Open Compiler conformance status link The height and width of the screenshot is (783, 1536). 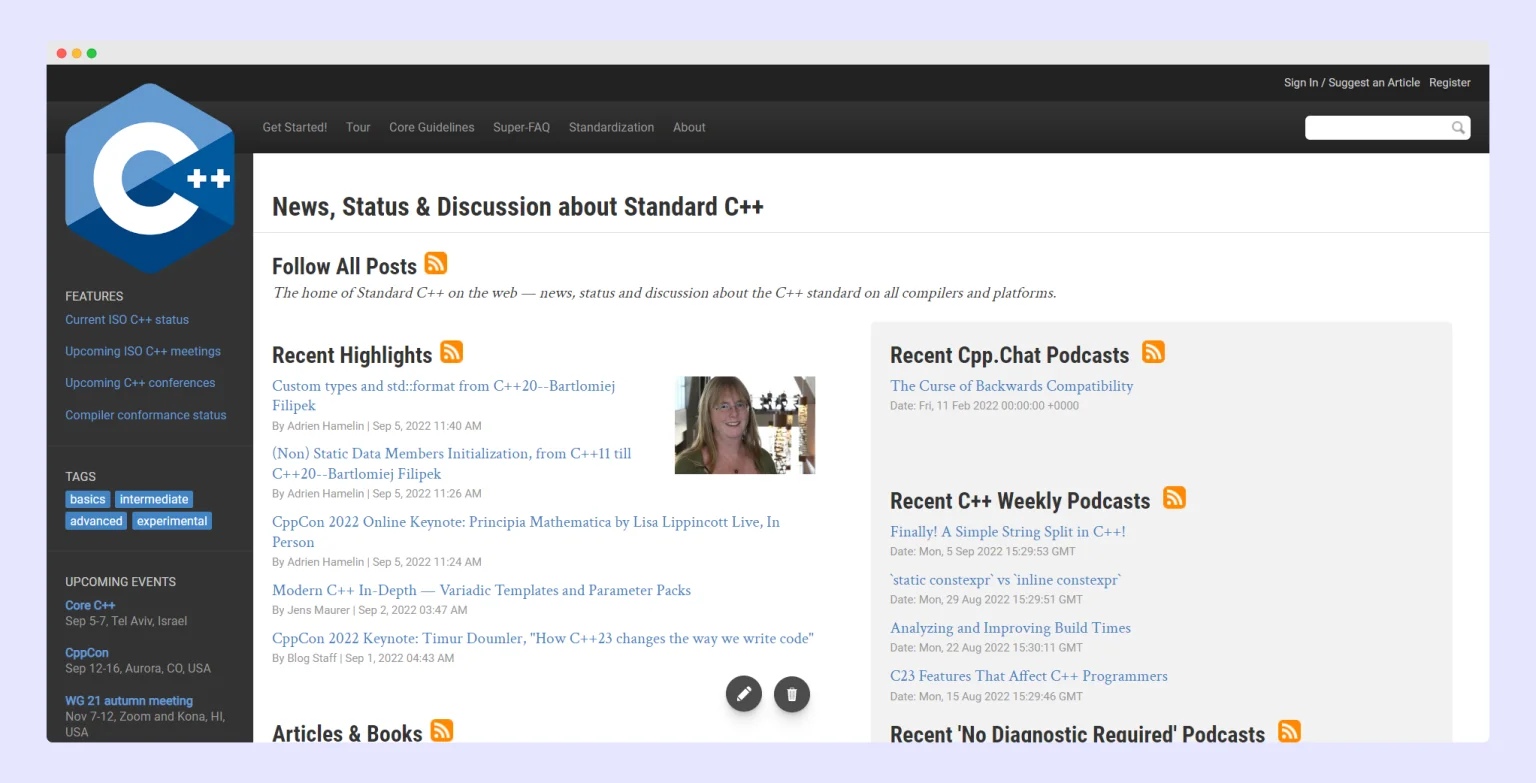[146, 415]
